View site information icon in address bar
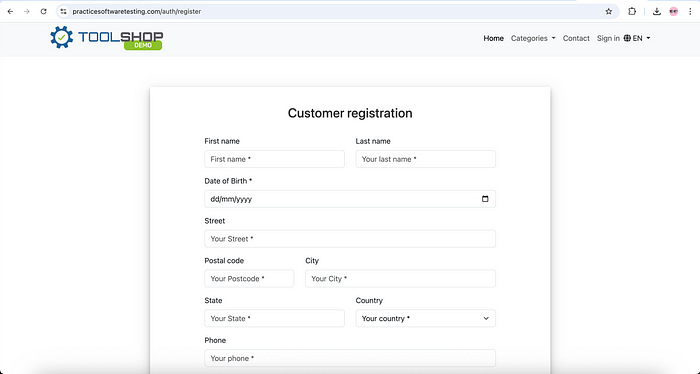The image size is (700, 374). click(63, 12)
